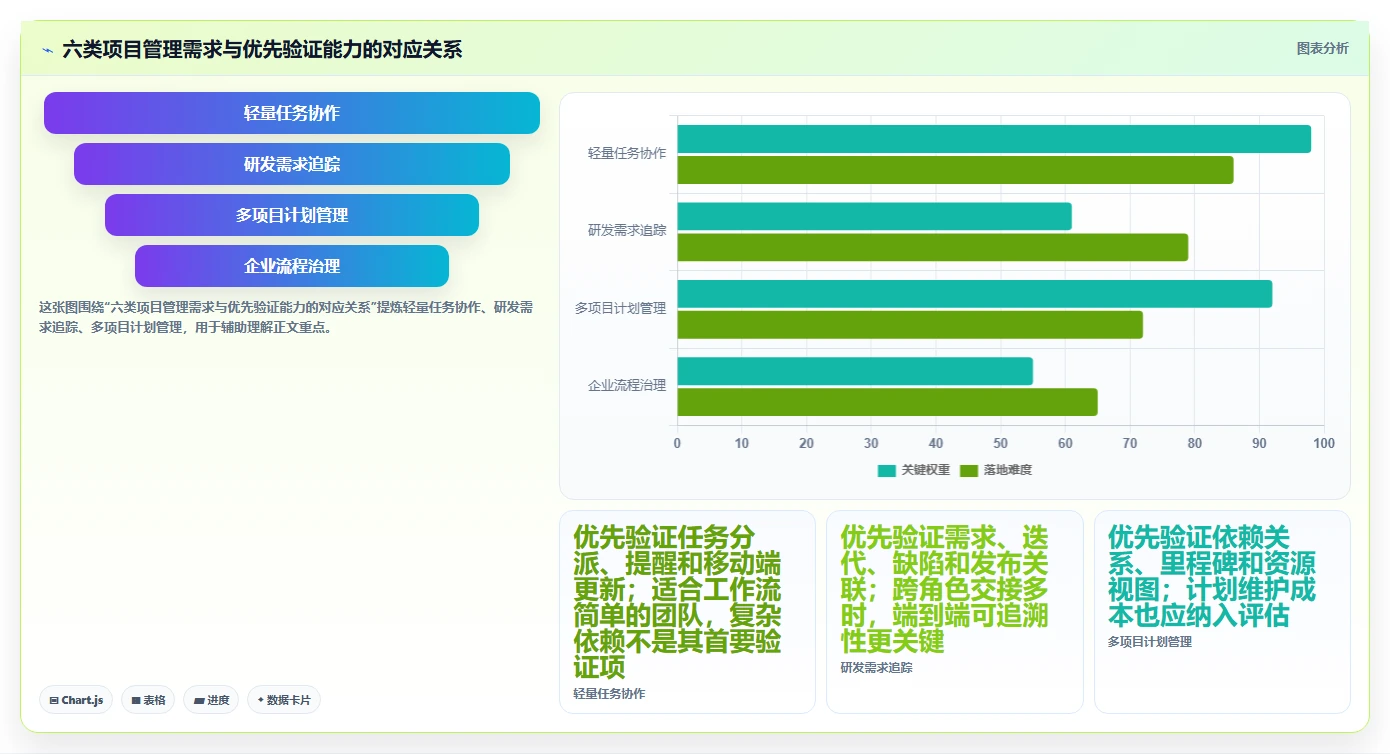Click the teal 关键权重 bar for 轻量任务协作

(x=994, y=139)
